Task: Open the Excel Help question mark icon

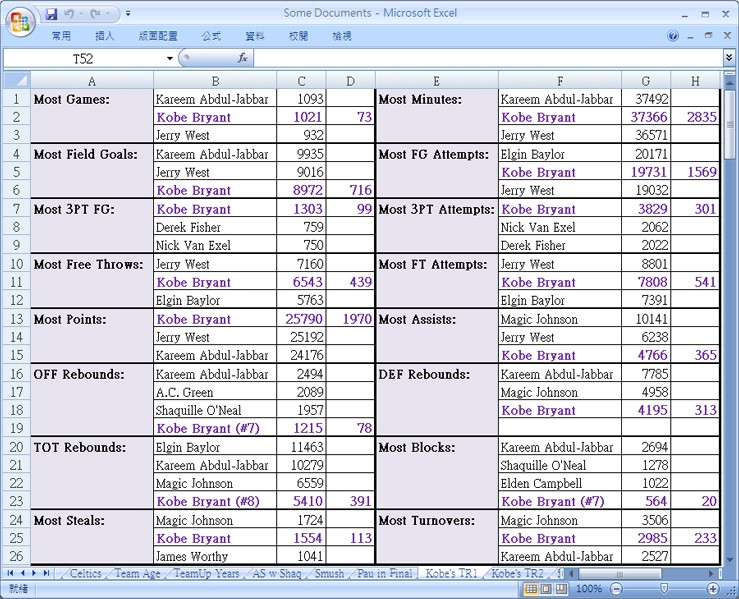Action: click(673, 36)
